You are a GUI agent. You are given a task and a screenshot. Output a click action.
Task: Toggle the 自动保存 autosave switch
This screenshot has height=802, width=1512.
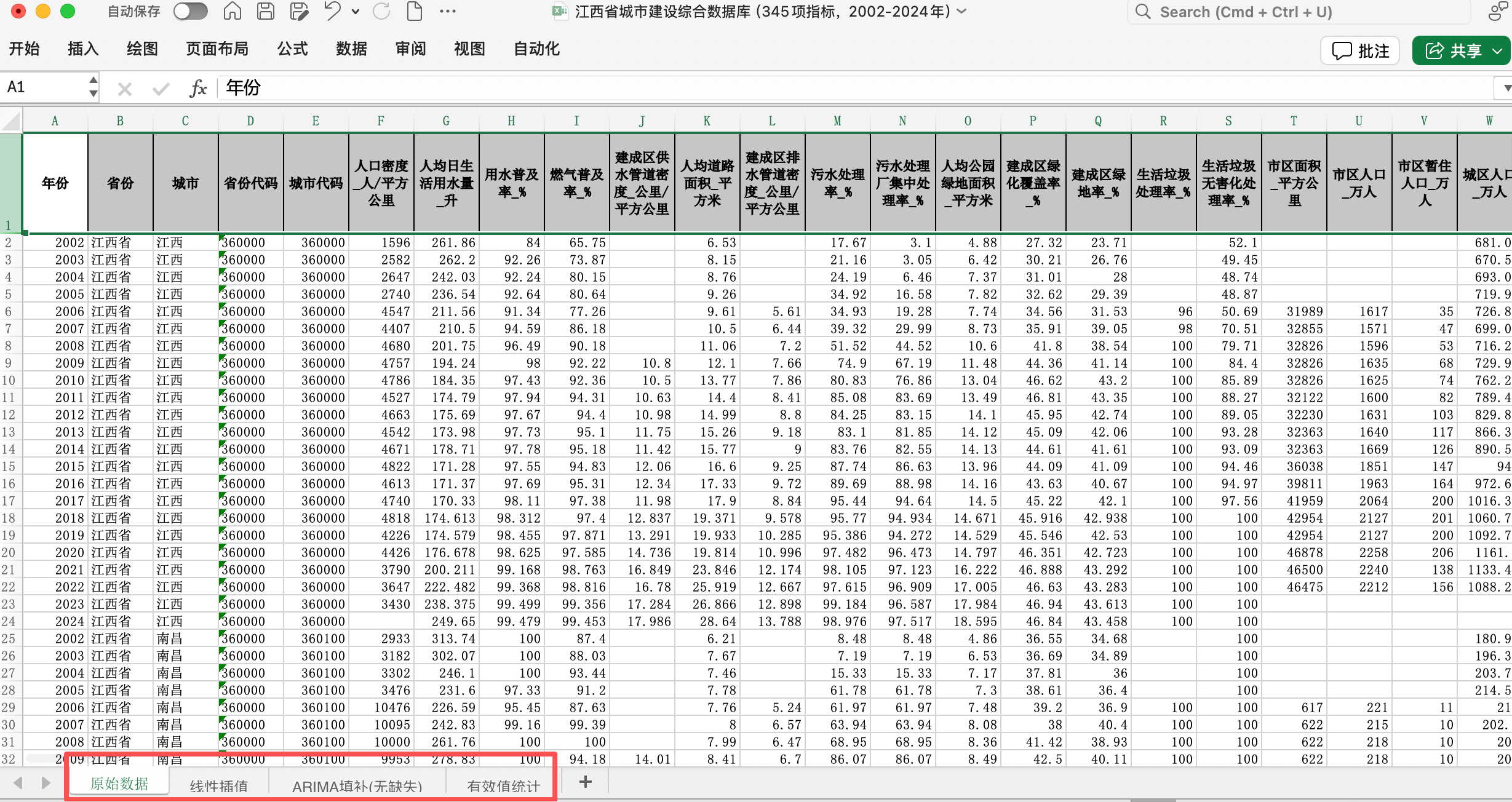[x=190, y=11]
